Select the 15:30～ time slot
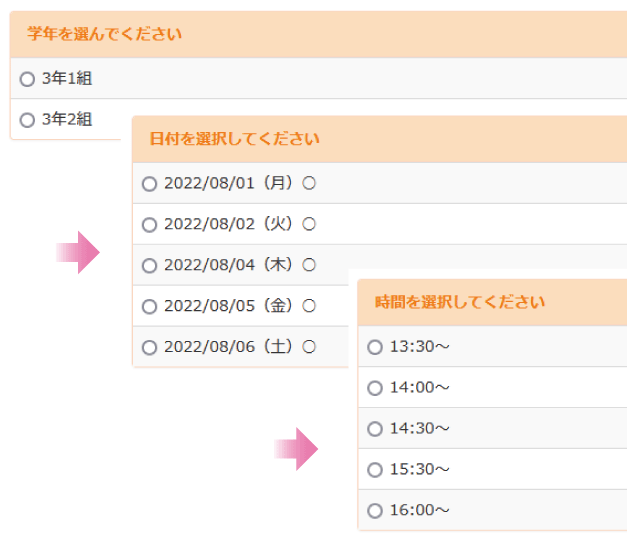627x537 pixels. (375, 470)
